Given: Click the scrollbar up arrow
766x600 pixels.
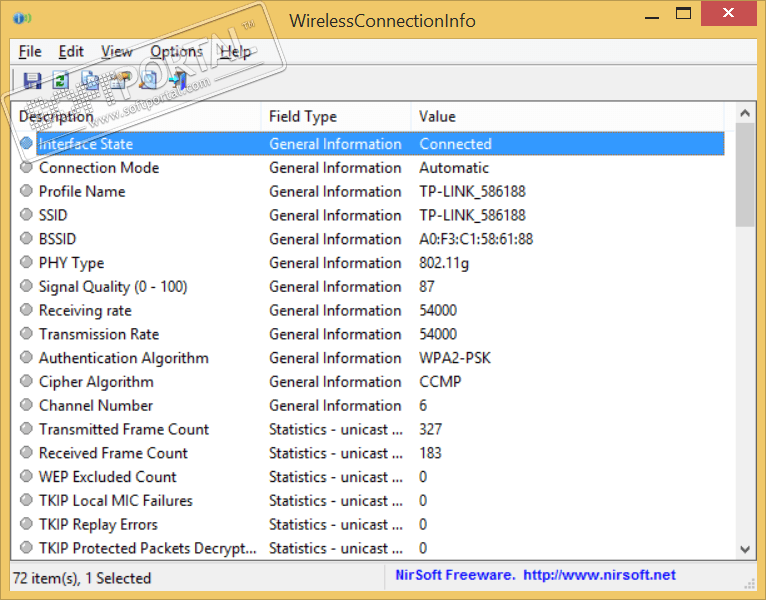Looking at the screenshot, I should (x=745, y=113).
